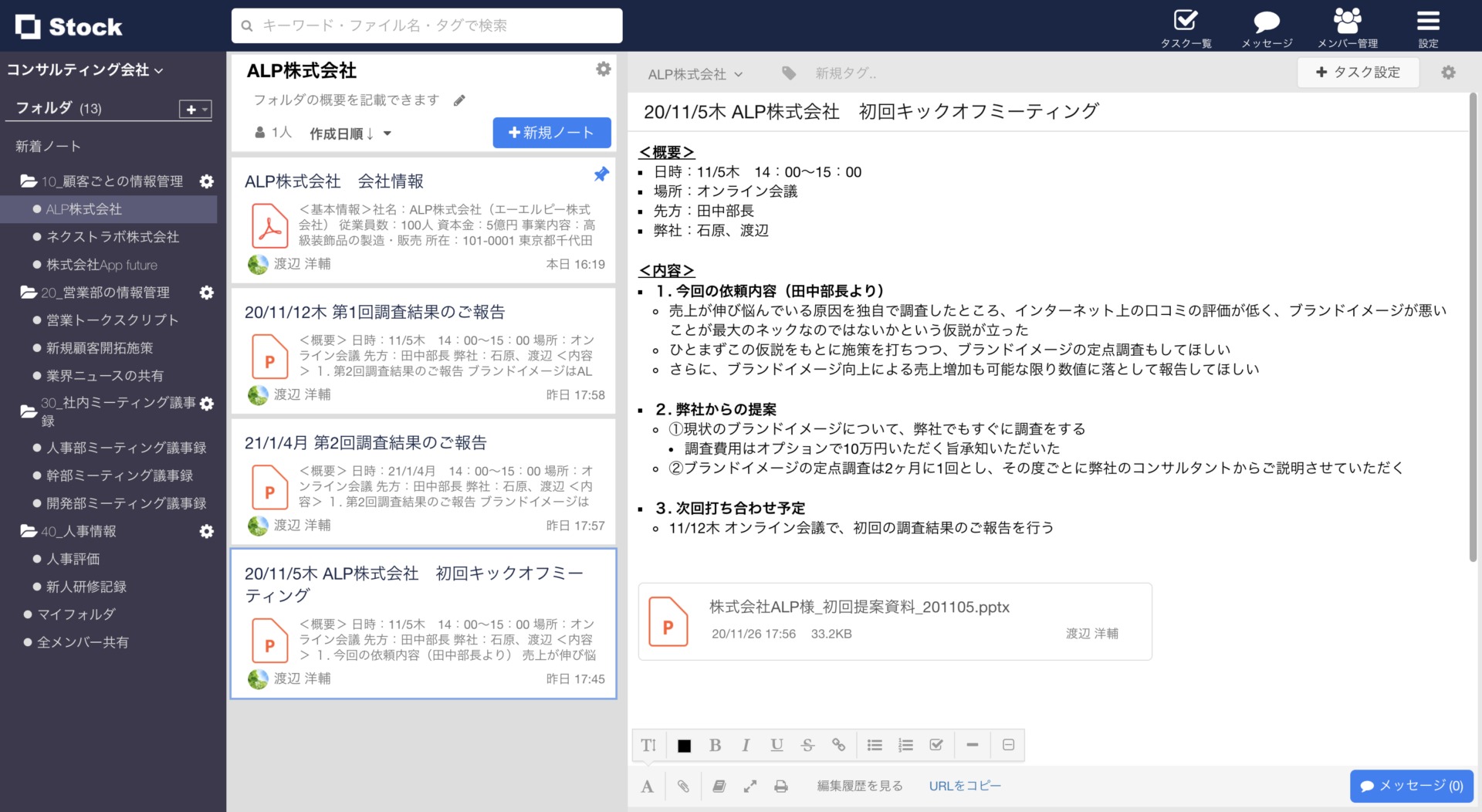Screen dimensions: 1482x812
Task: Click the note content scrollbar
Action: tap(1473, 328)
